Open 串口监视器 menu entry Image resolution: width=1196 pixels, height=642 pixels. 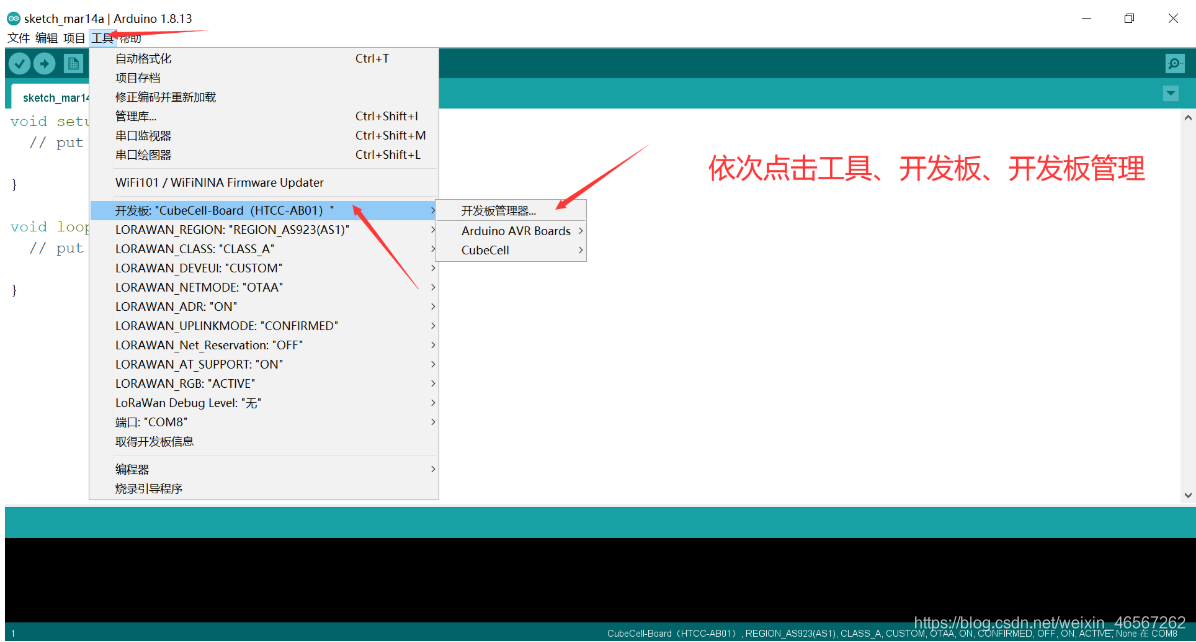point(264,136)
